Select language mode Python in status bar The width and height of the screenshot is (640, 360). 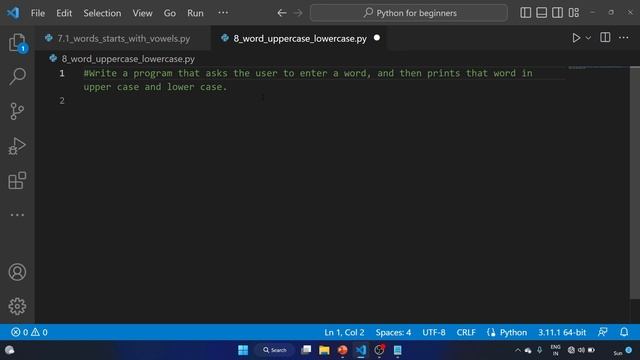(513, 332)
